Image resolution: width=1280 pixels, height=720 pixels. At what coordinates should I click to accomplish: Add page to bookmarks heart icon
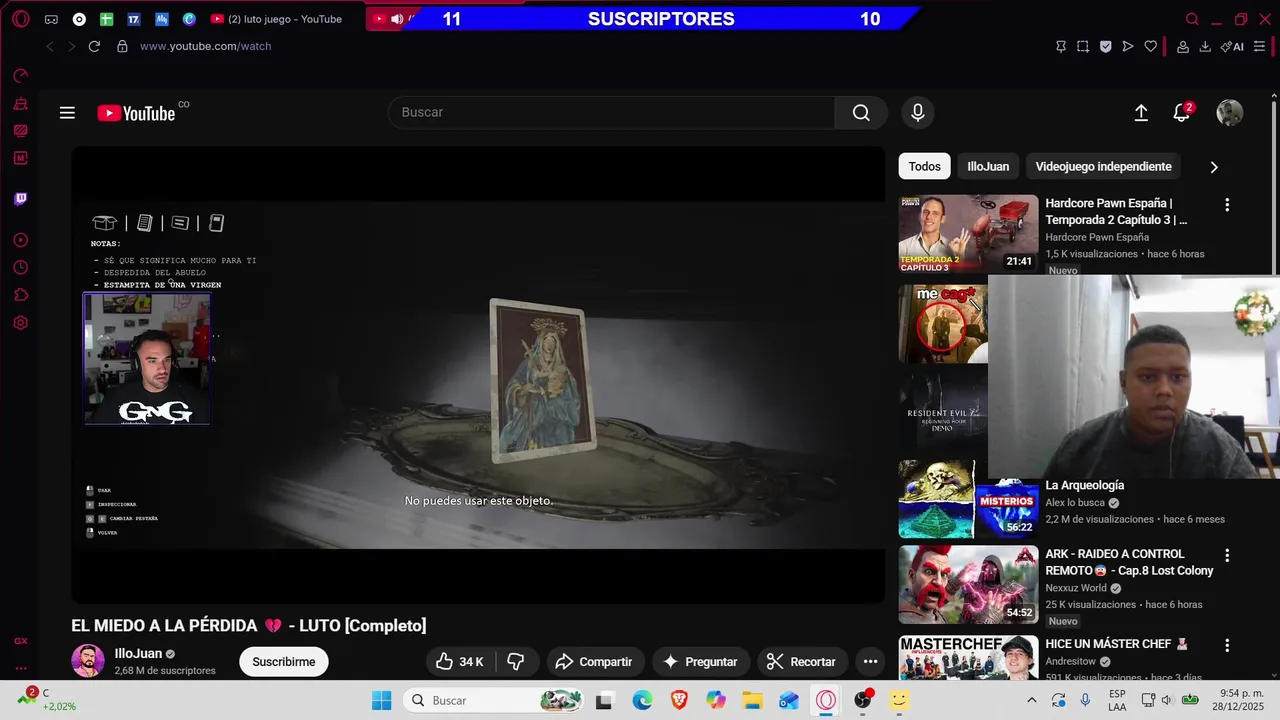pos(1151,46)
